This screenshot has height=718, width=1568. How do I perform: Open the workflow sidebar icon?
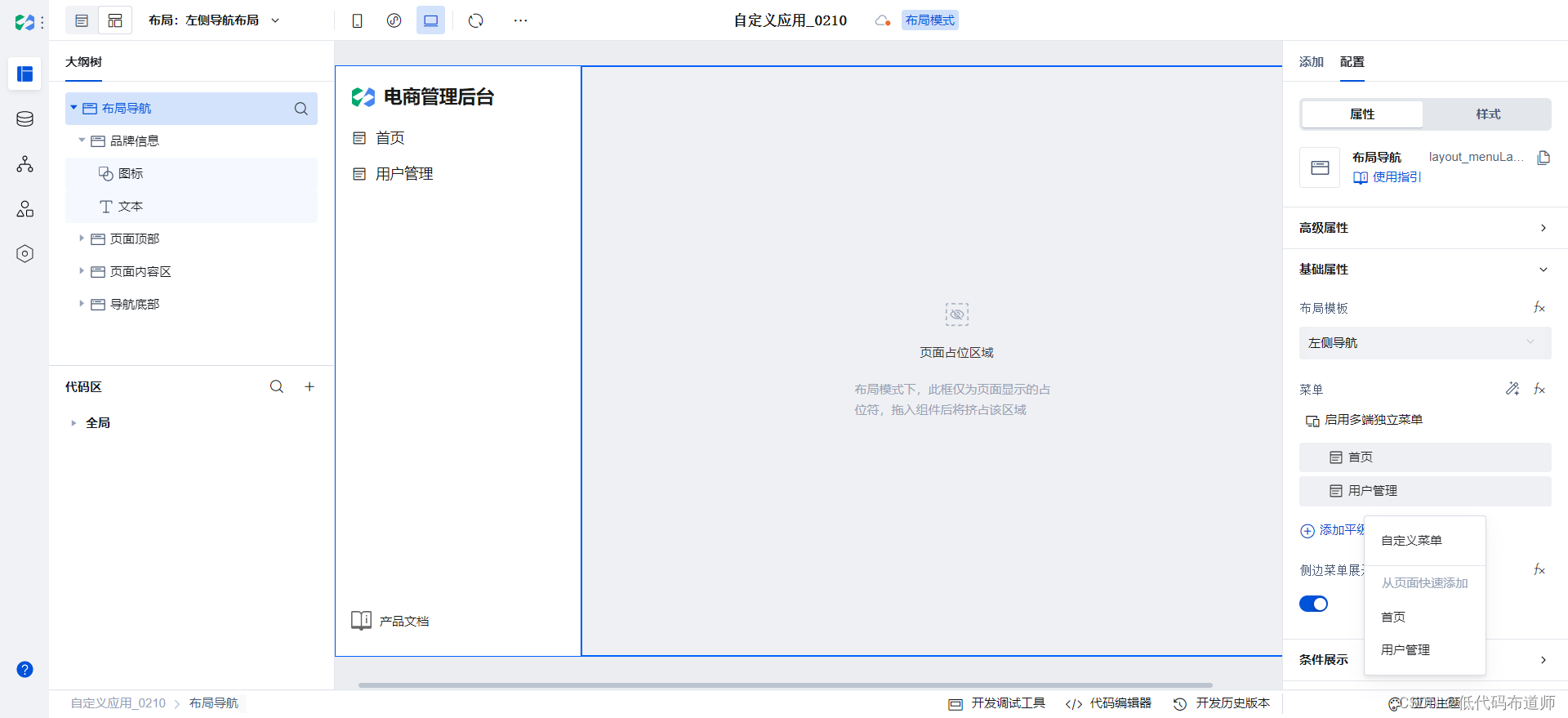pyautogui.click(x=24, y=164)
